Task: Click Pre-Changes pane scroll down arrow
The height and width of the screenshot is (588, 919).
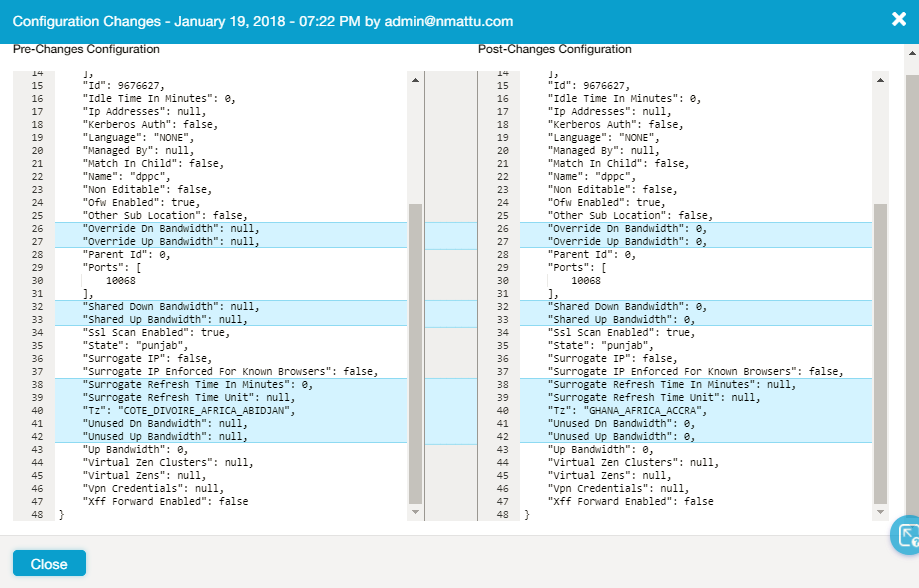Action: (x=415, y=513)
